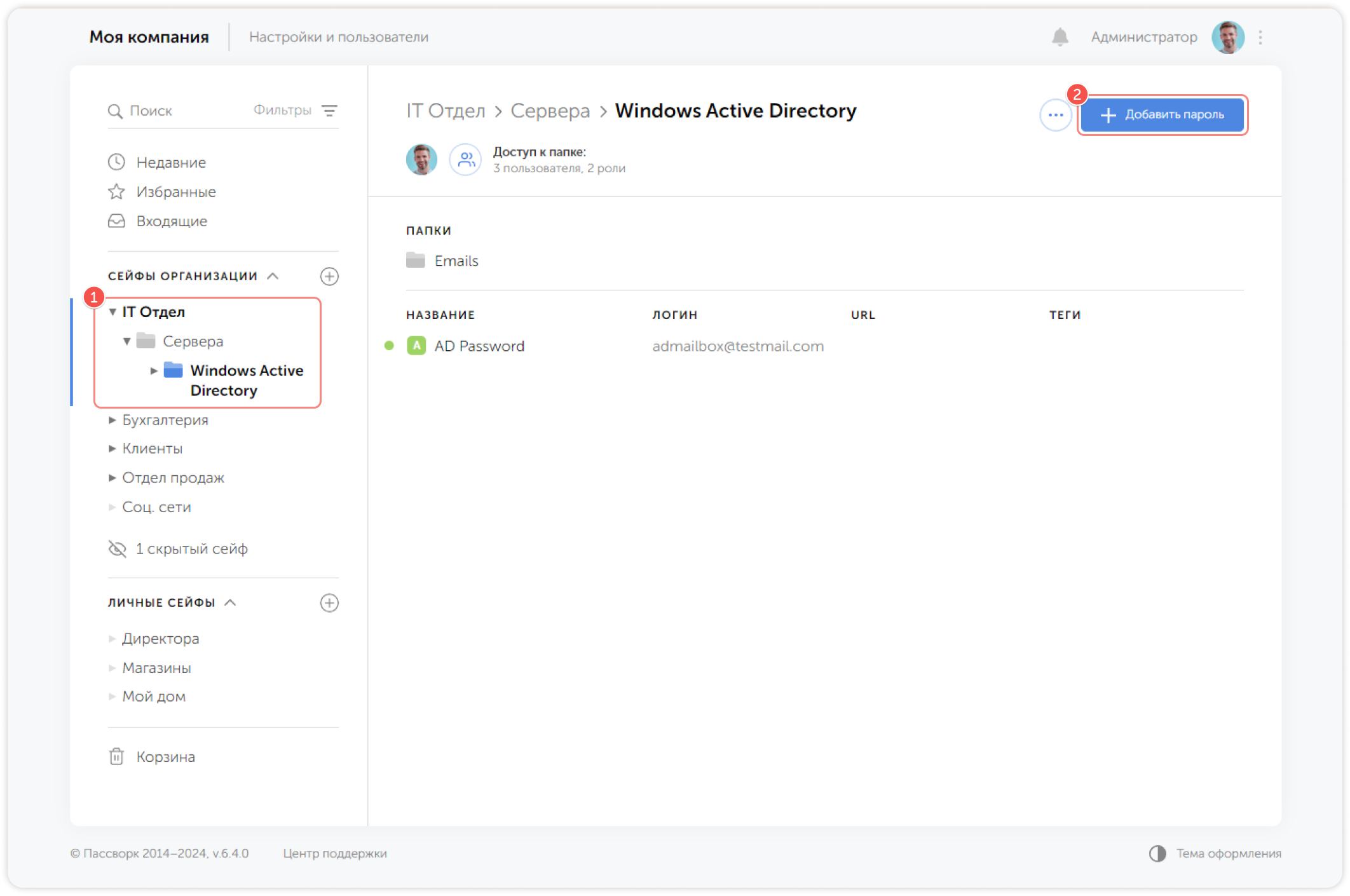Expand the Бухгалтерия vault tree
Viewport: 1350px width, 896px height.
(x=112, y=420)
